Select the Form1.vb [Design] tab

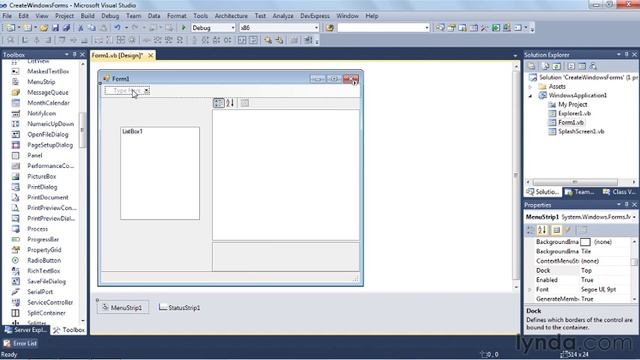click(117, 55)
